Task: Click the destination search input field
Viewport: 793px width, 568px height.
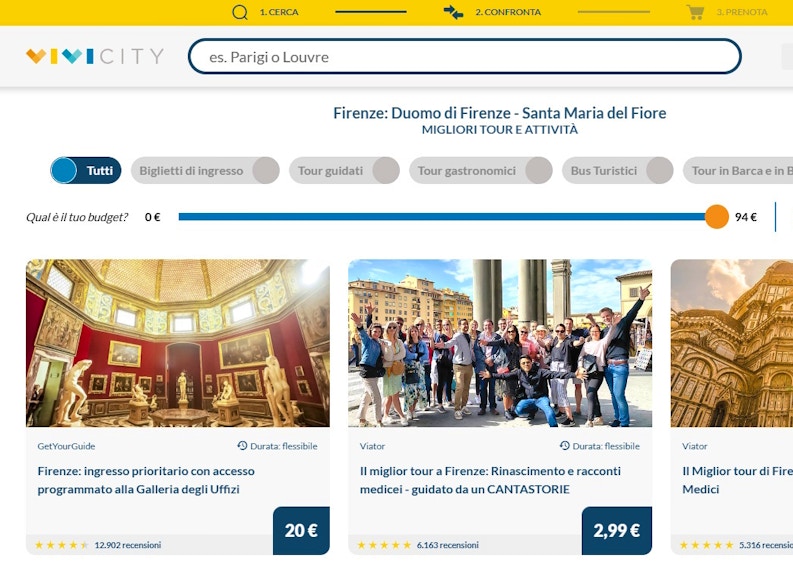Action: tap(465, 57)
